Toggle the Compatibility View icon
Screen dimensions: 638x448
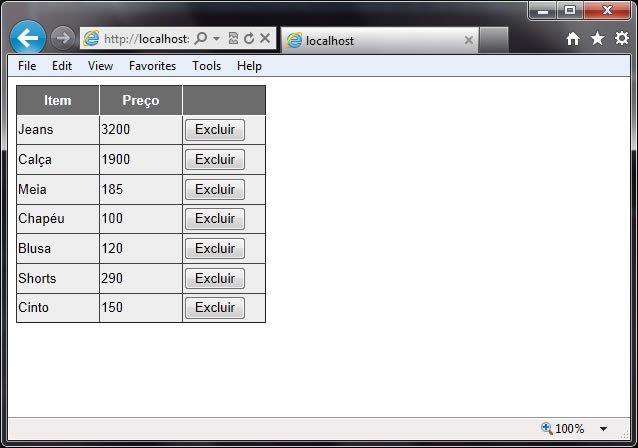[x=233, y=38]
